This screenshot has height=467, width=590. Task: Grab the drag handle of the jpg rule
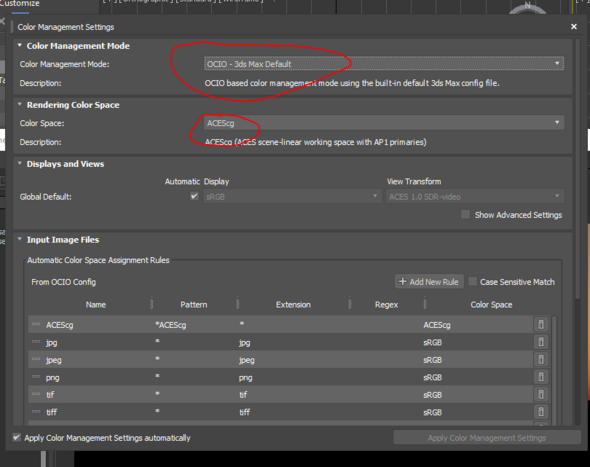[x=36, y=342]
